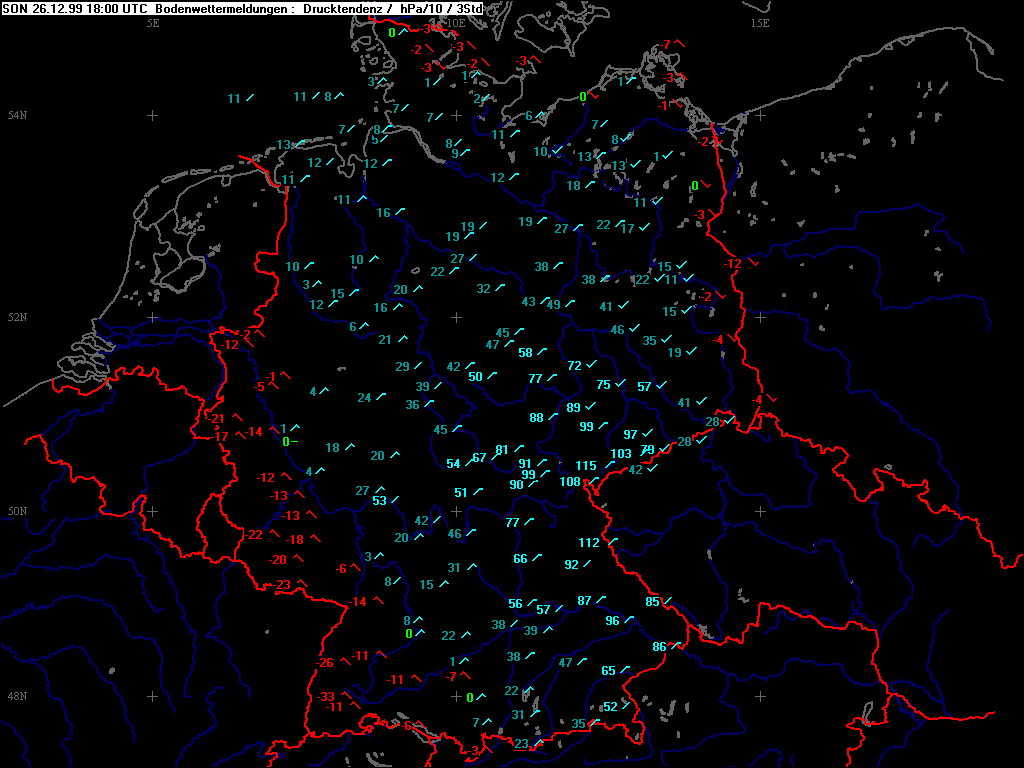Click the station value 108
Viewport: 1024px width, 768px height.
(x=570, y=482)
